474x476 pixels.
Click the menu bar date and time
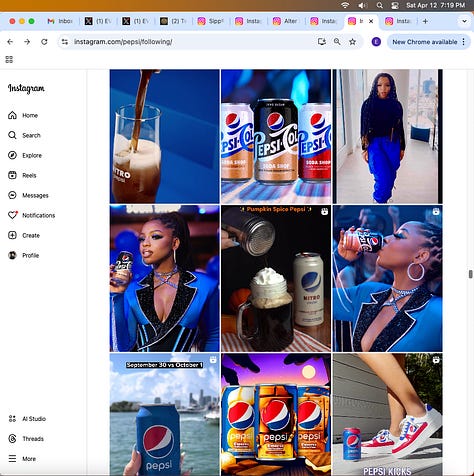click(436, 5)
